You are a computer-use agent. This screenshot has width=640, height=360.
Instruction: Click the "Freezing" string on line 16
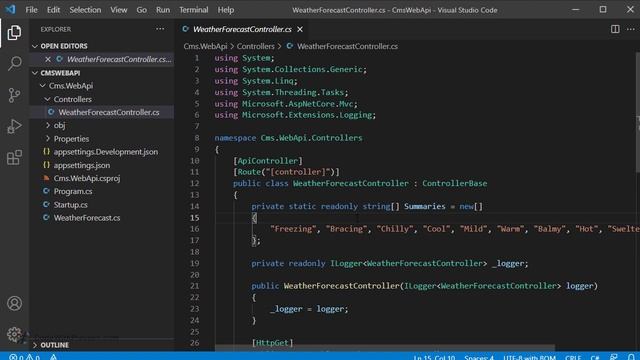coord(293,229)
